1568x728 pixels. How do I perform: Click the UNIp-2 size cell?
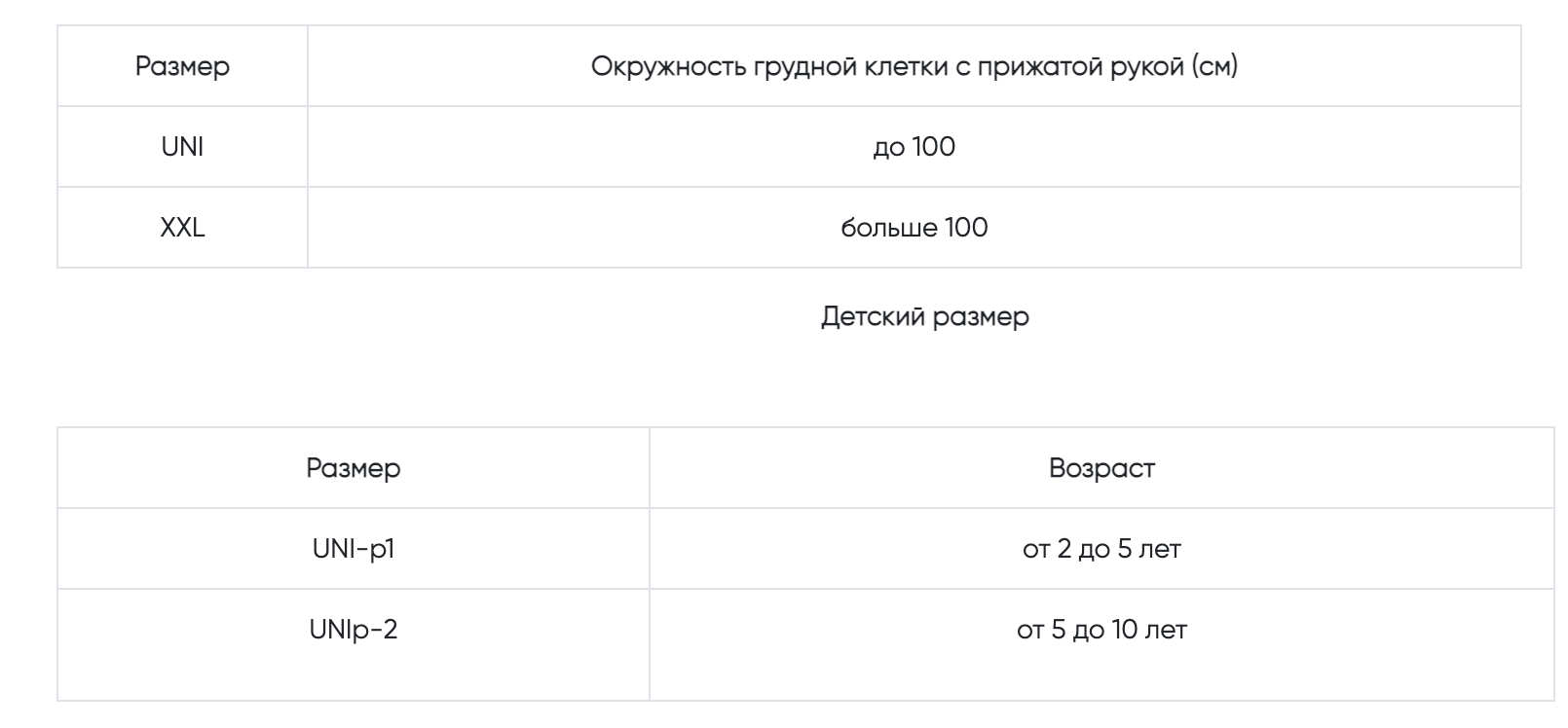(354, 644)
